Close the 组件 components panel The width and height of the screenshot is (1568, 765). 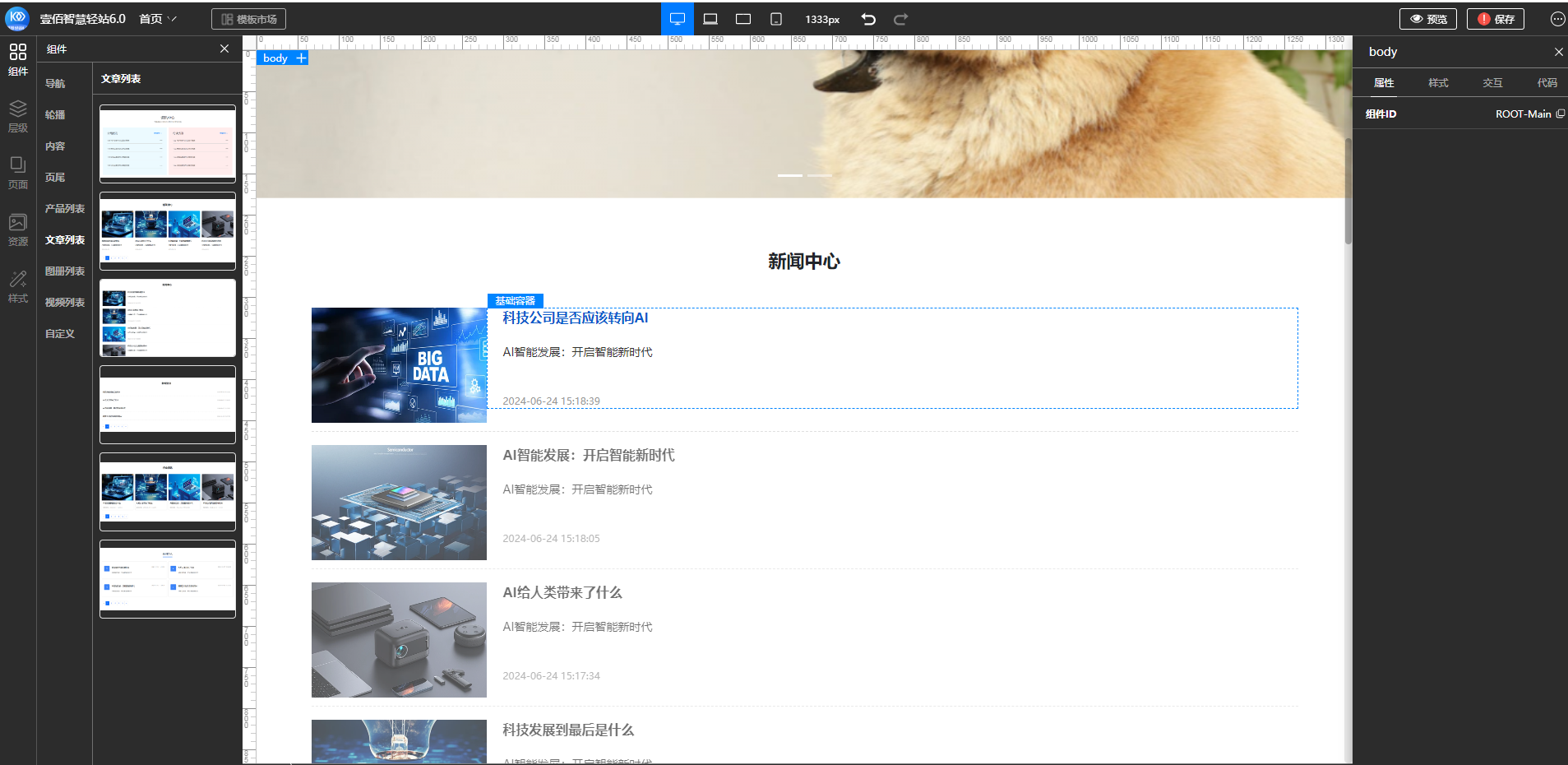pos(224,49)
